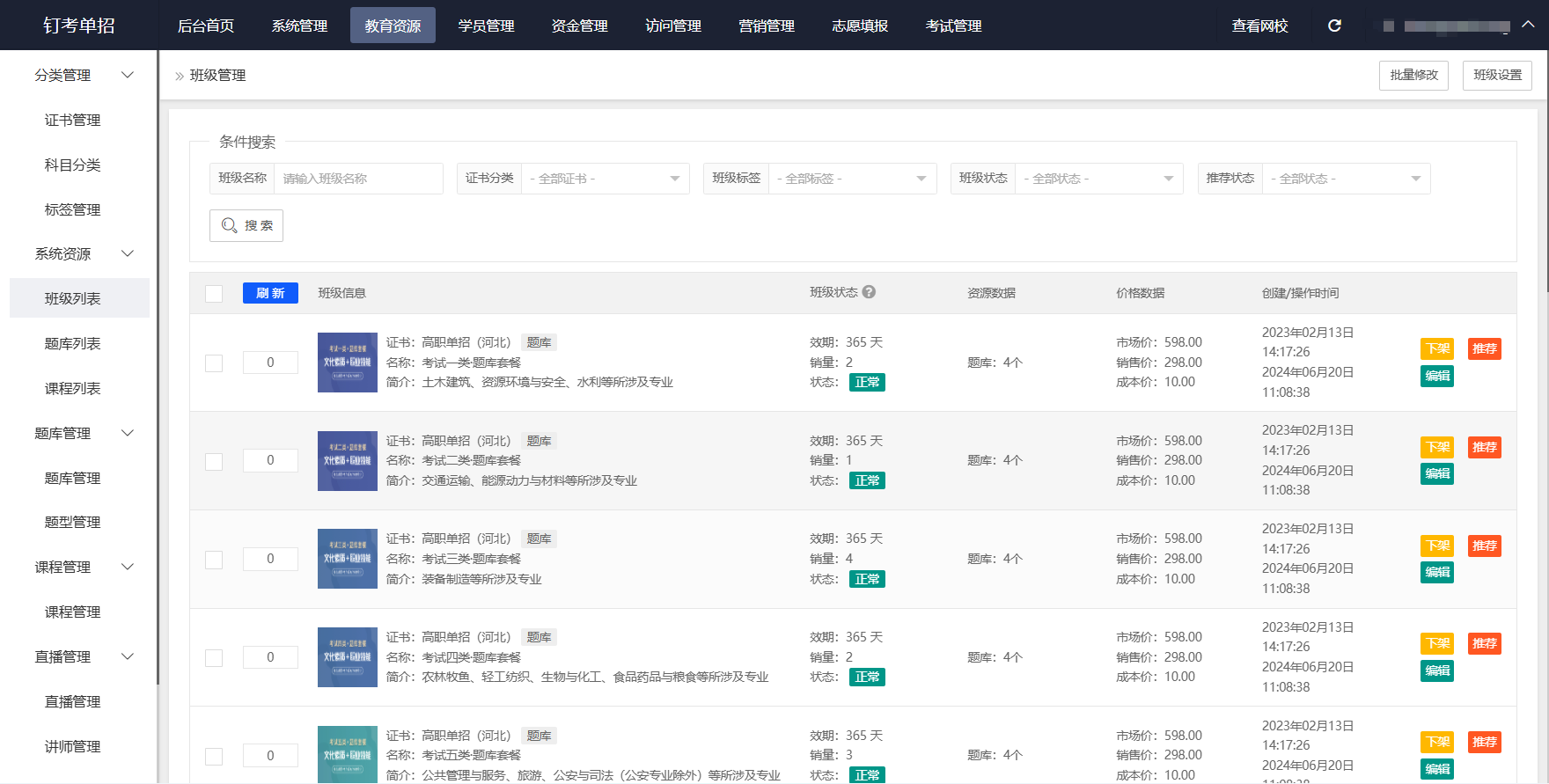Click the green 编辑 button for 考试三类-题库套餐
This screenshot has height=784, width=1549.
pyautogui.click(x=1436, y=572)
